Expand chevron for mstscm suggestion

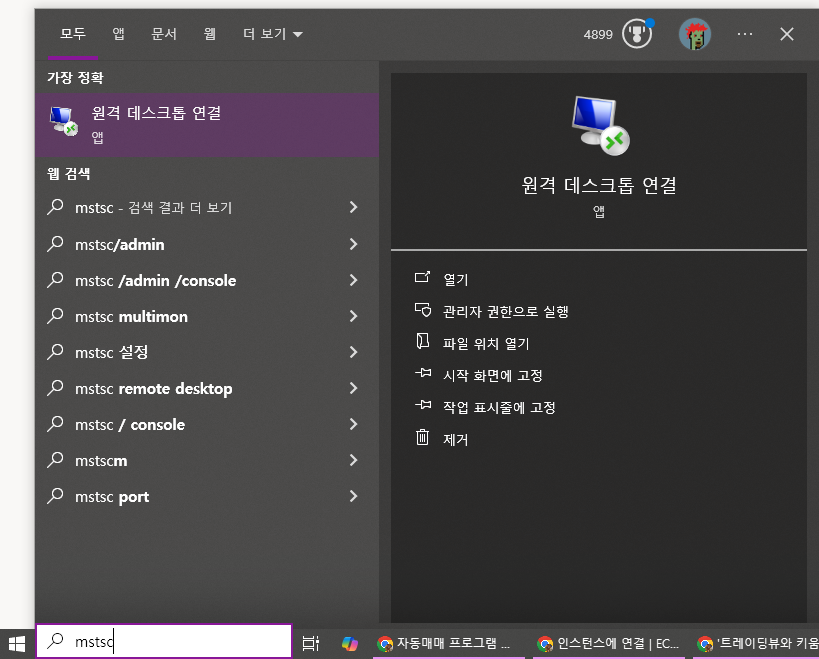click(354, 460)
